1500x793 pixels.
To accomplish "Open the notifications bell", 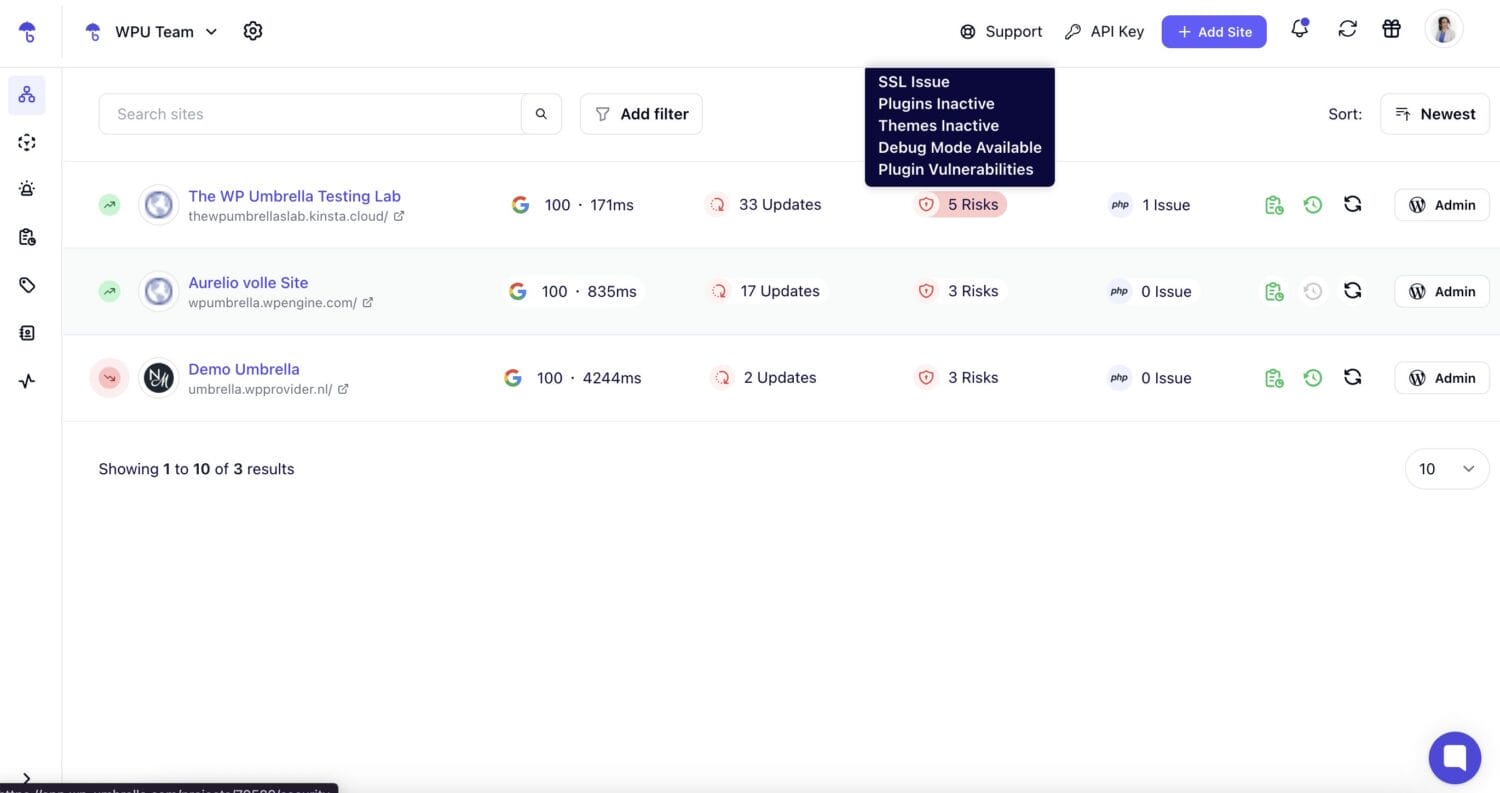I will pyautogui.click(x=1299, y=29).
